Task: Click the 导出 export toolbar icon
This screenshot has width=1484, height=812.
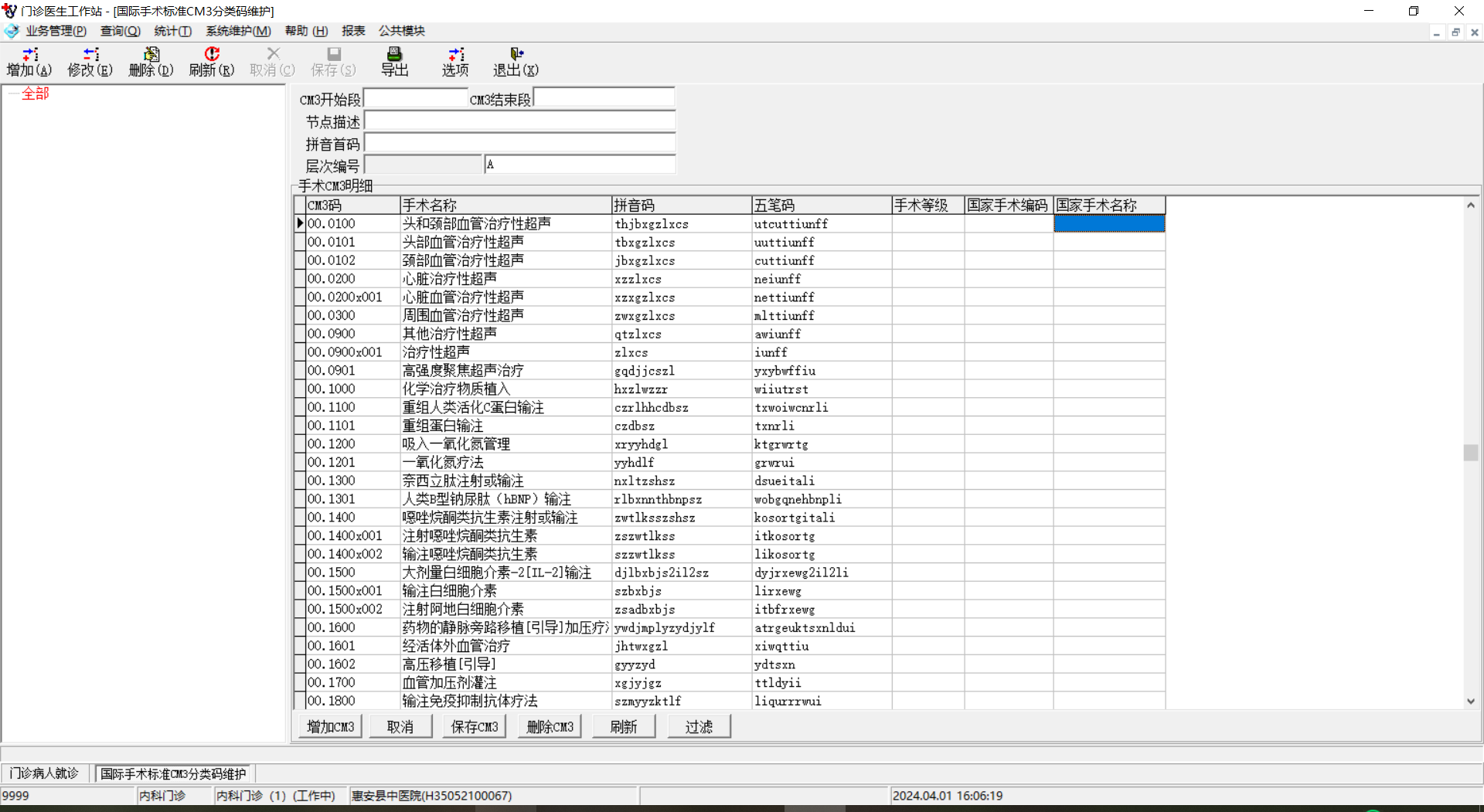Action: pos(394,62)
